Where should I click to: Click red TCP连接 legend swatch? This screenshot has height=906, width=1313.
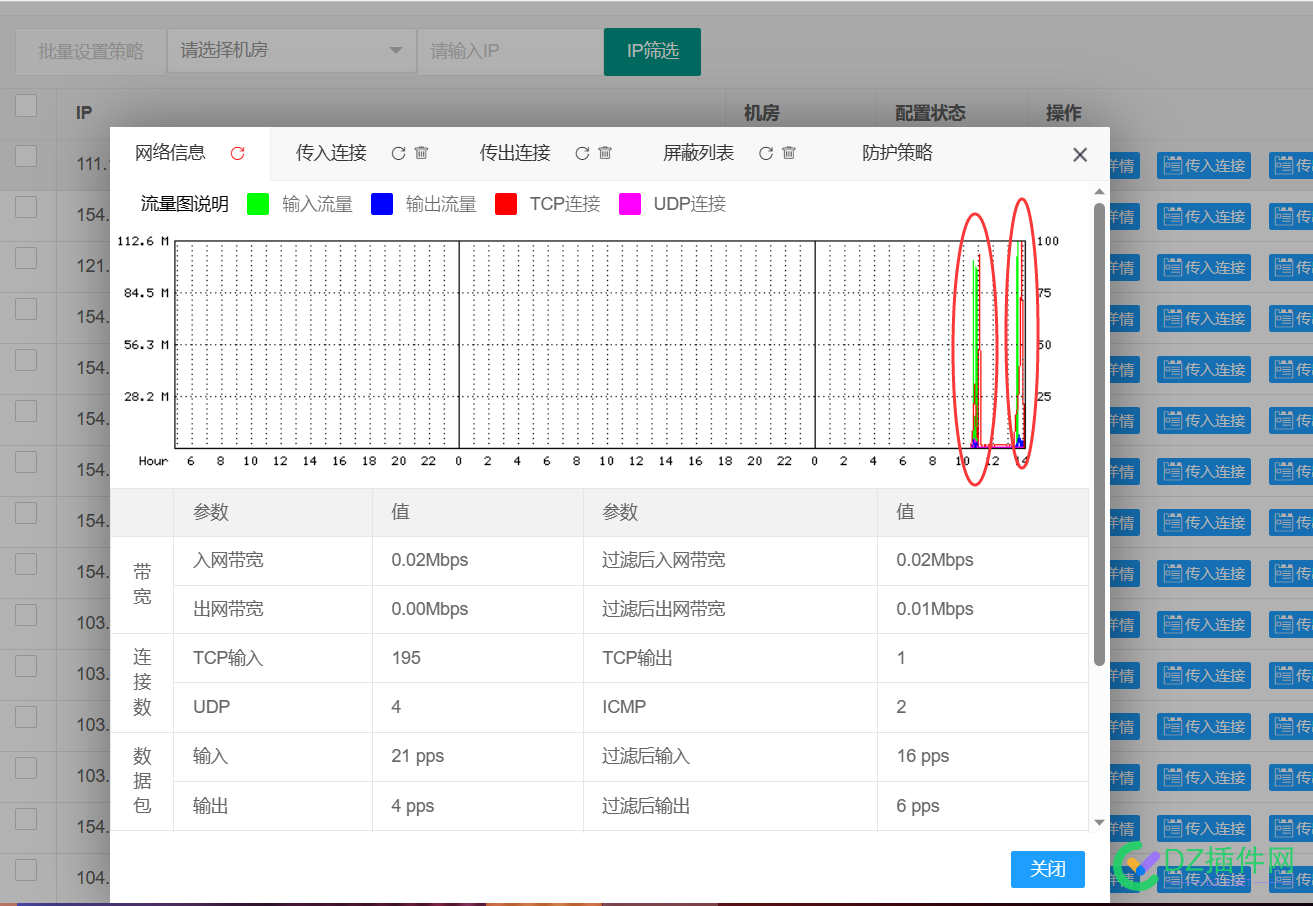[x=506, y=204]
